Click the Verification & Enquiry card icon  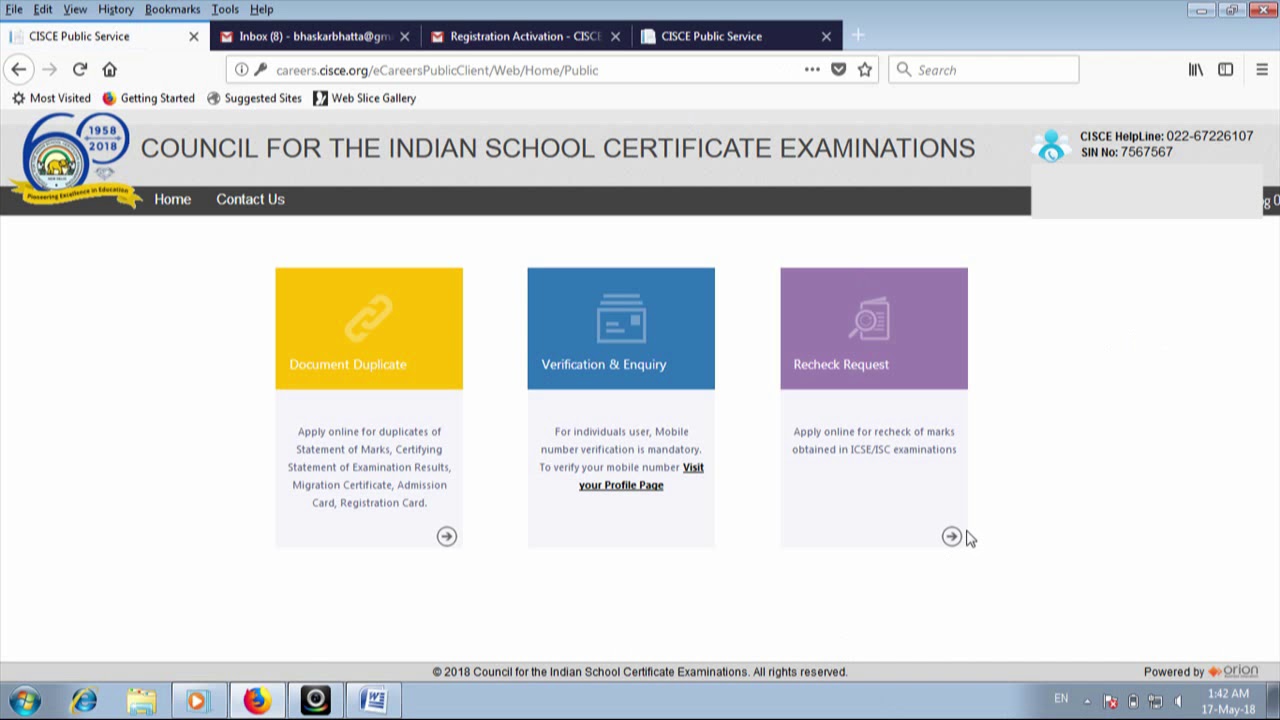621,318
